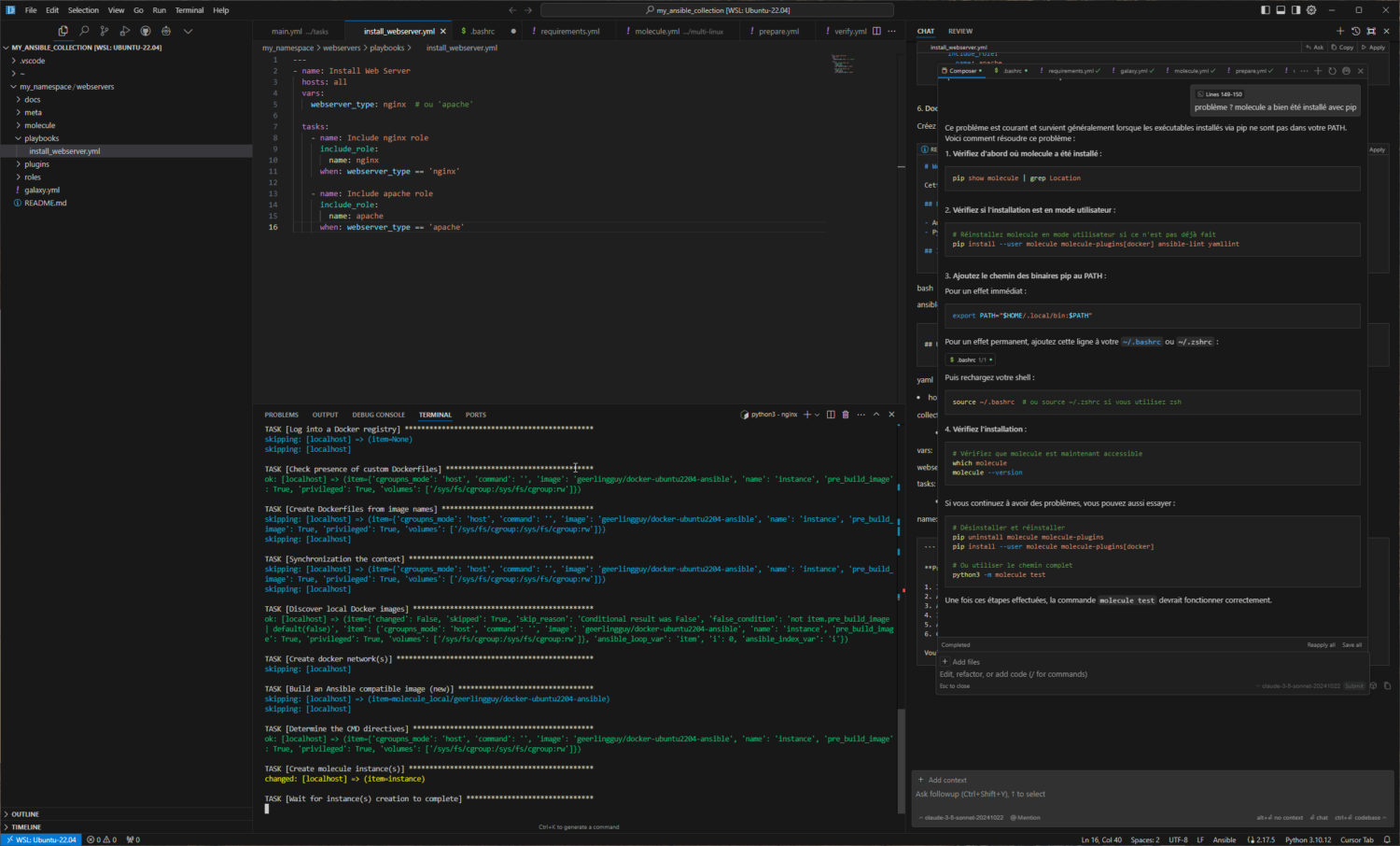The image size is (1400, 846).
Task: Open chat model selector claude-3-5-sonnet-20241022
Action: coord(961,817)
